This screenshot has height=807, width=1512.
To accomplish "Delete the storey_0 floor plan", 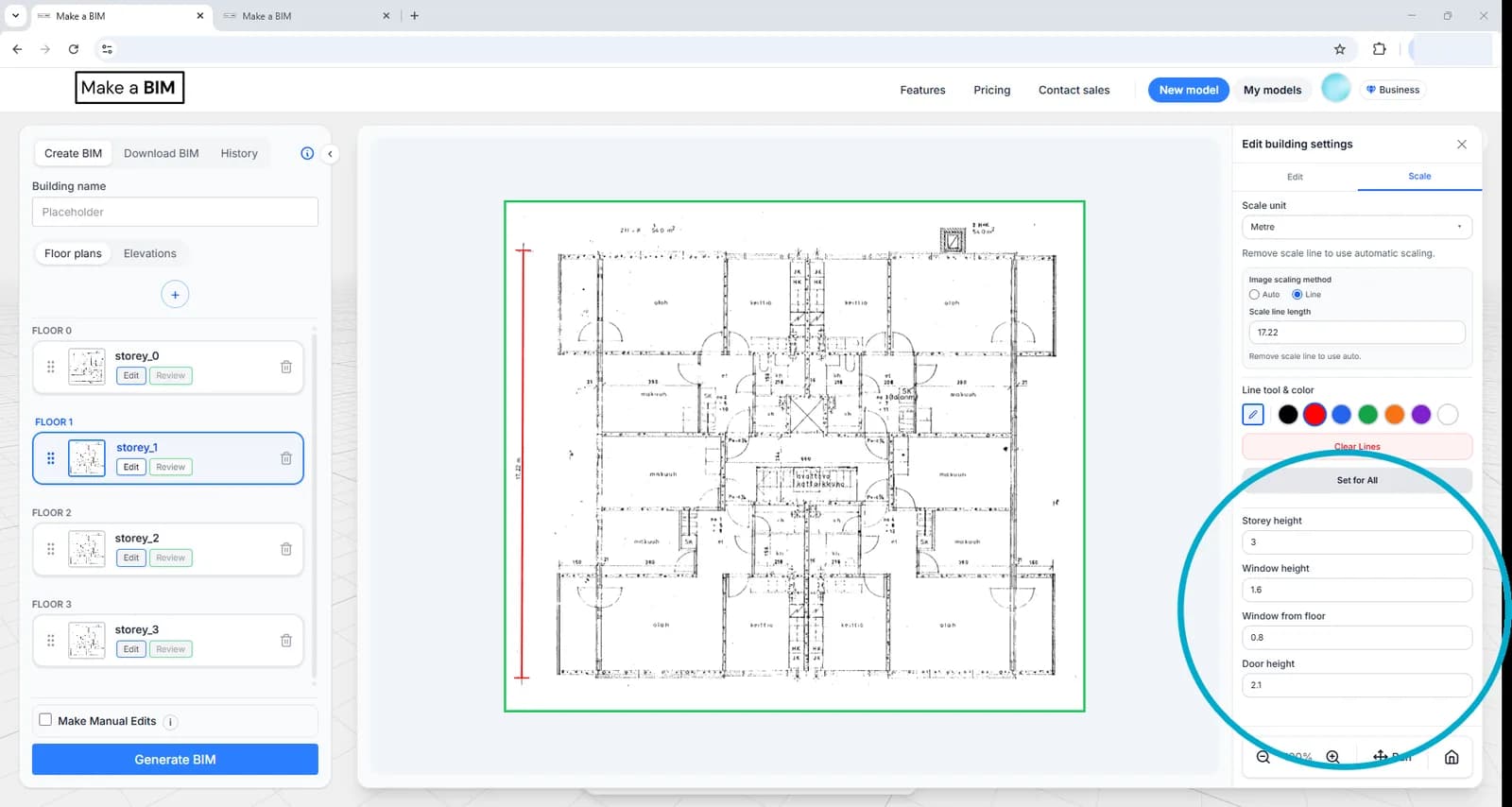I will 286,367.
